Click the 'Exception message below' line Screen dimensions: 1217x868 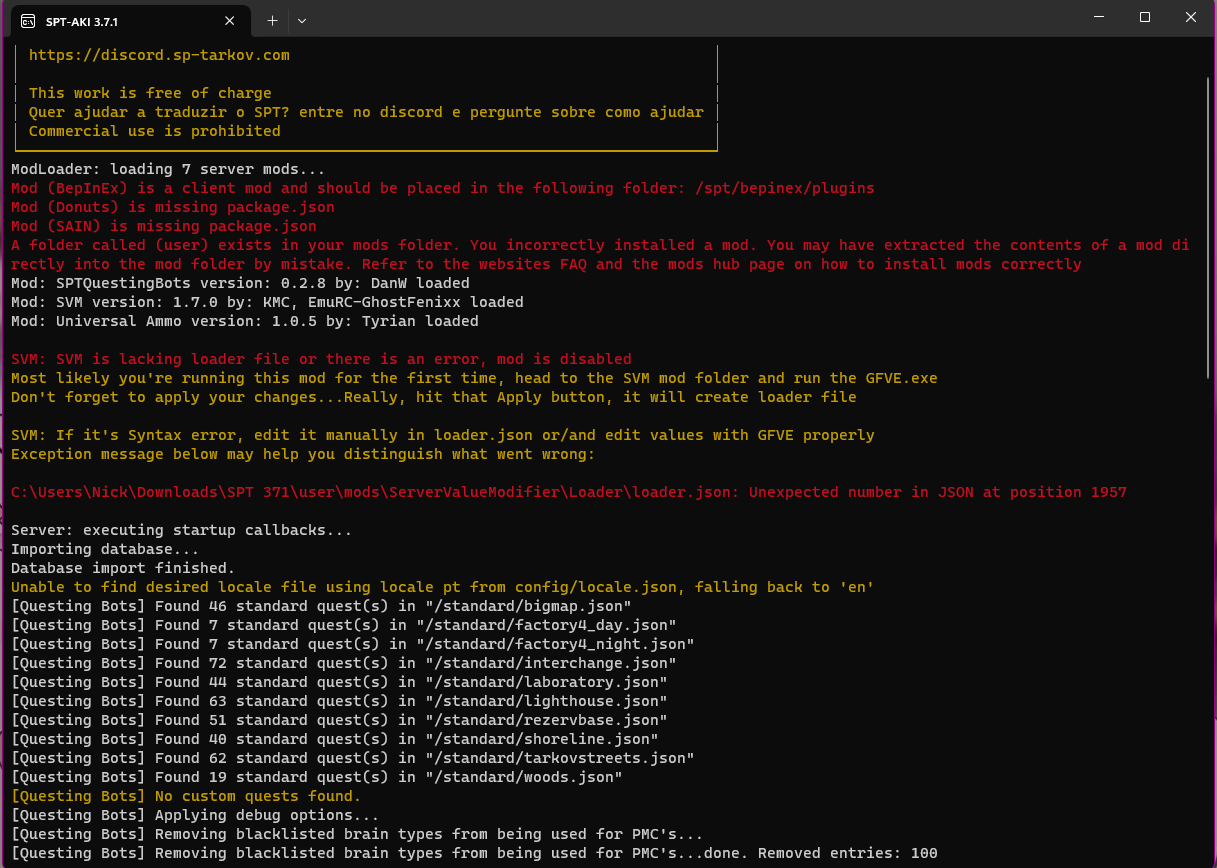[x=303, y=454]
